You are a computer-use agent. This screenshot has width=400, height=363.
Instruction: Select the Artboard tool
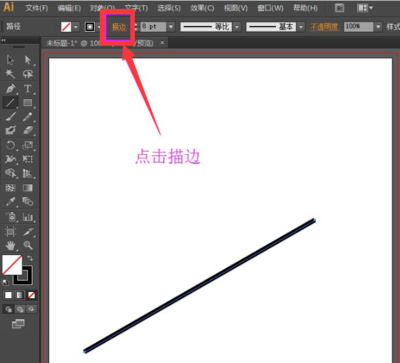tap(10, 231)
